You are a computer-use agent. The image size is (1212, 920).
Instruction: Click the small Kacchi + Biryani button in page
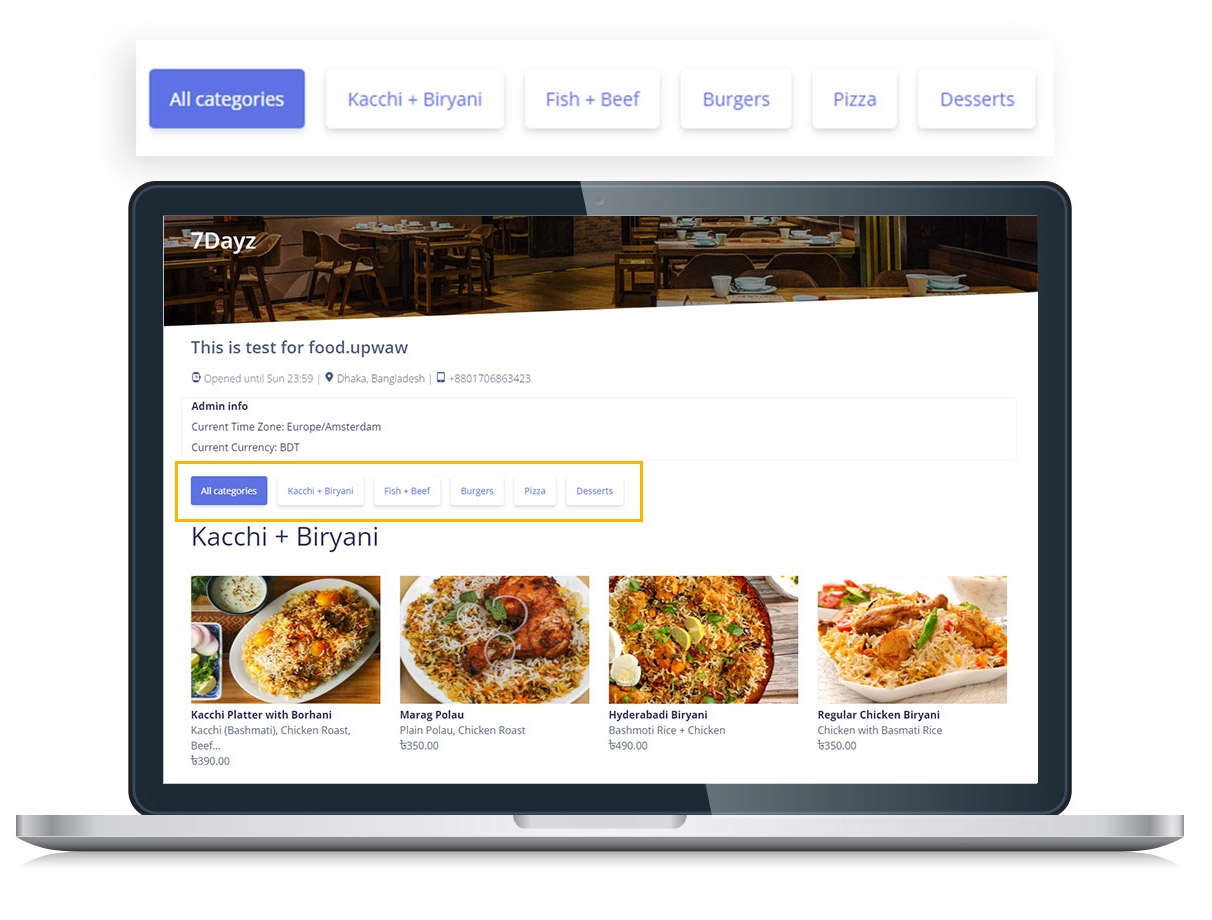[320, 491]
